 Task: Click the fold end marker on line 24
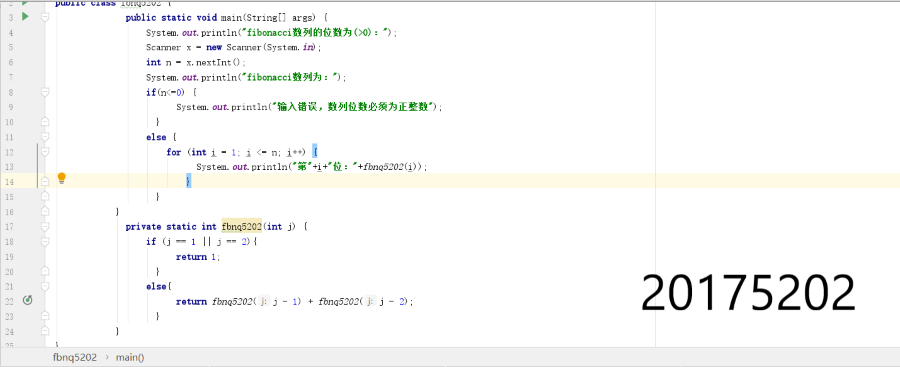[x=45, y=331]
